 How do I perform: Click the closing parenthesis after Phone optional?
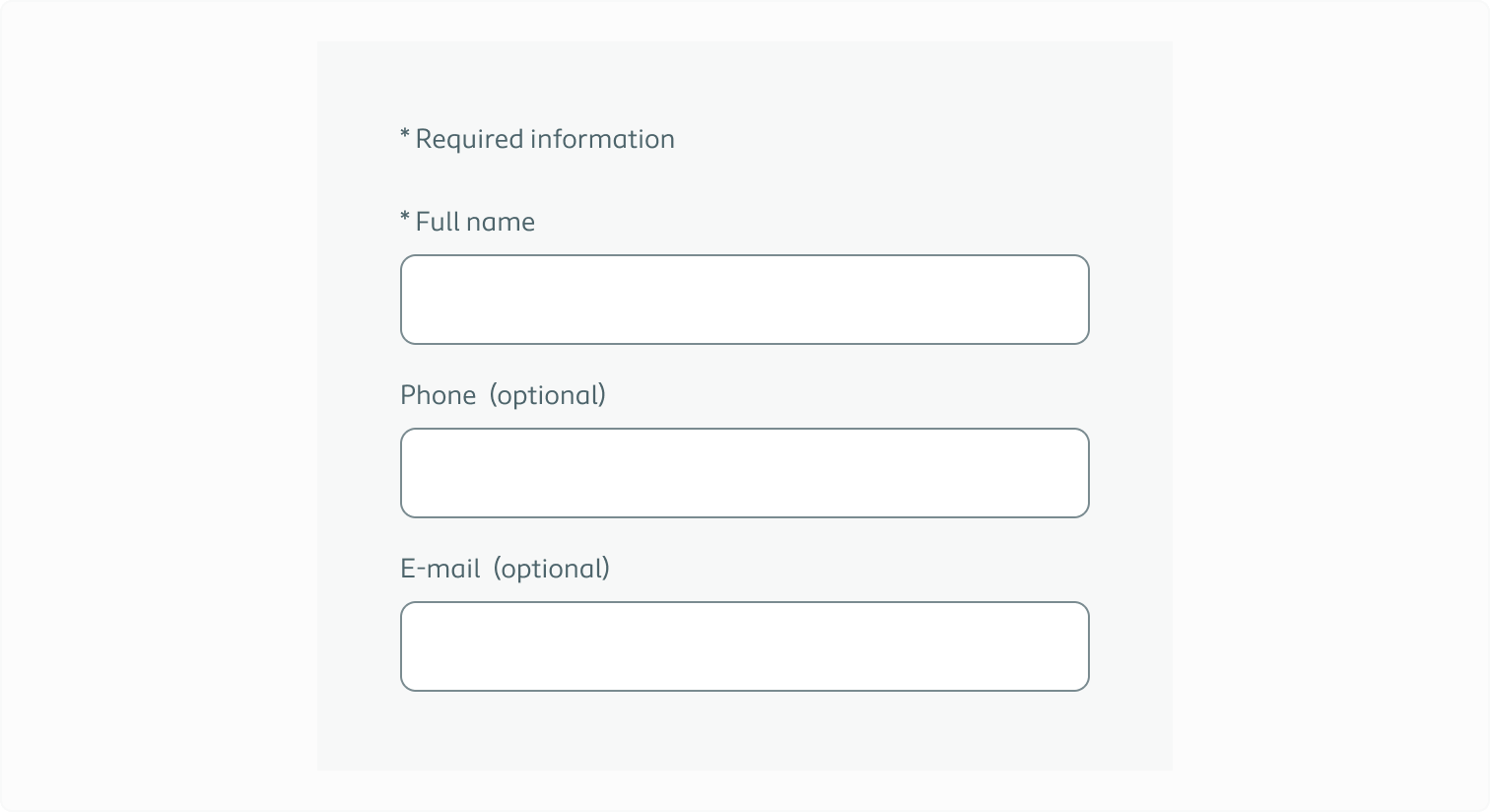pos(602,396)
